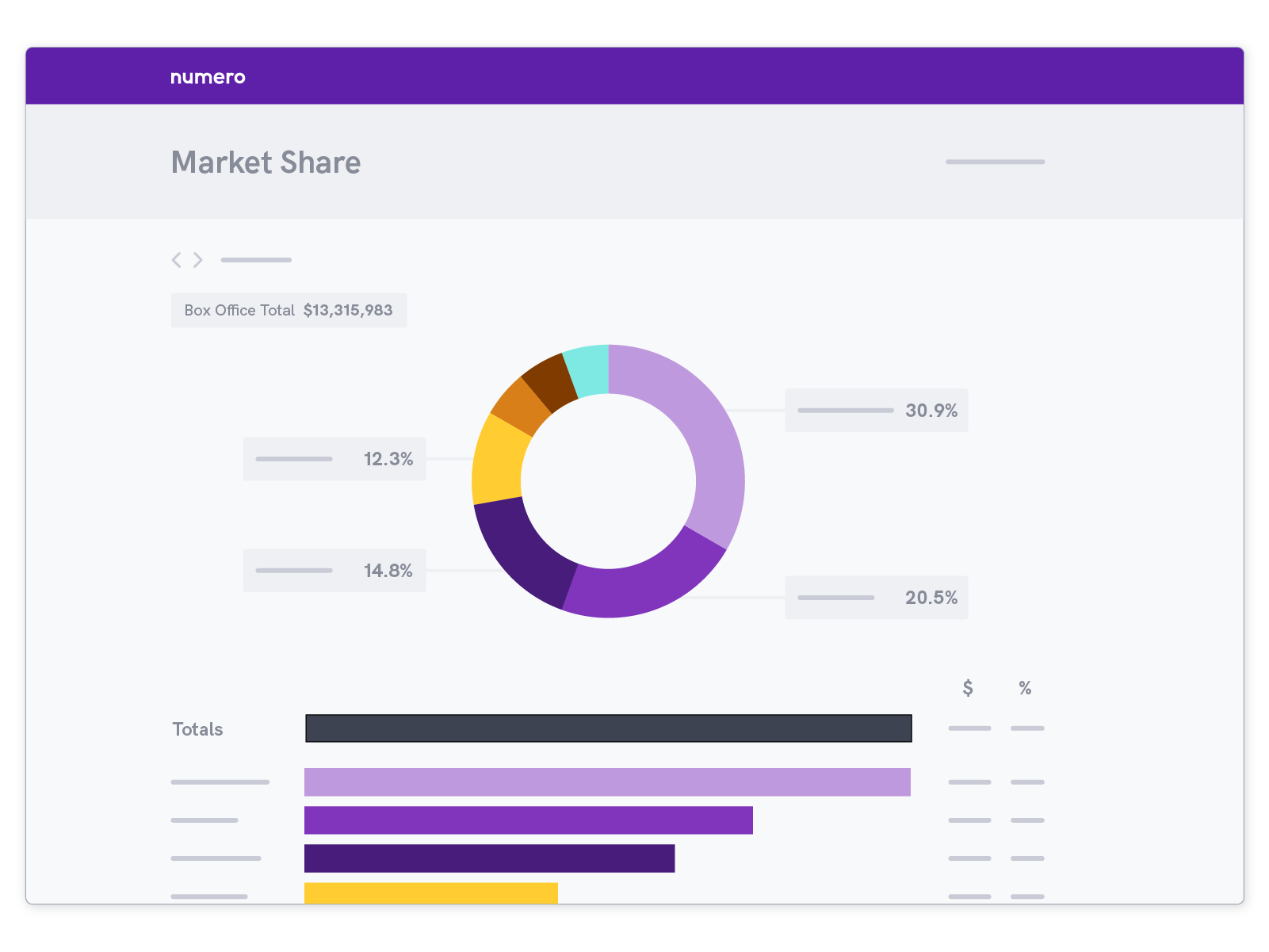Select the turquoise donut segment
This screenshot has width=1269, height=952.
(588, 369)
